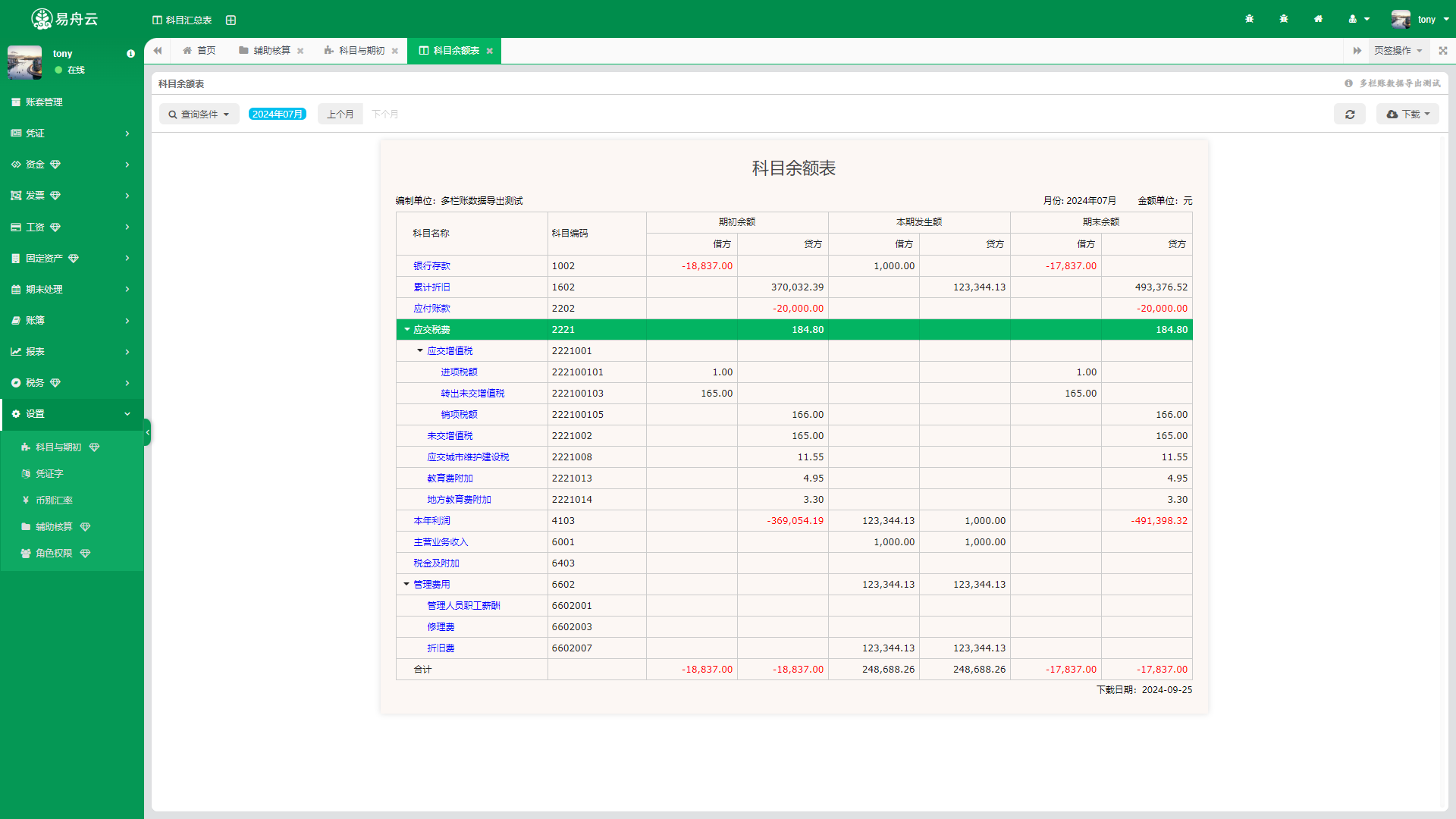1456x819 pixels.
Task: Open the add-tab plus icon in top bar
Action: [x=231, y=20]
